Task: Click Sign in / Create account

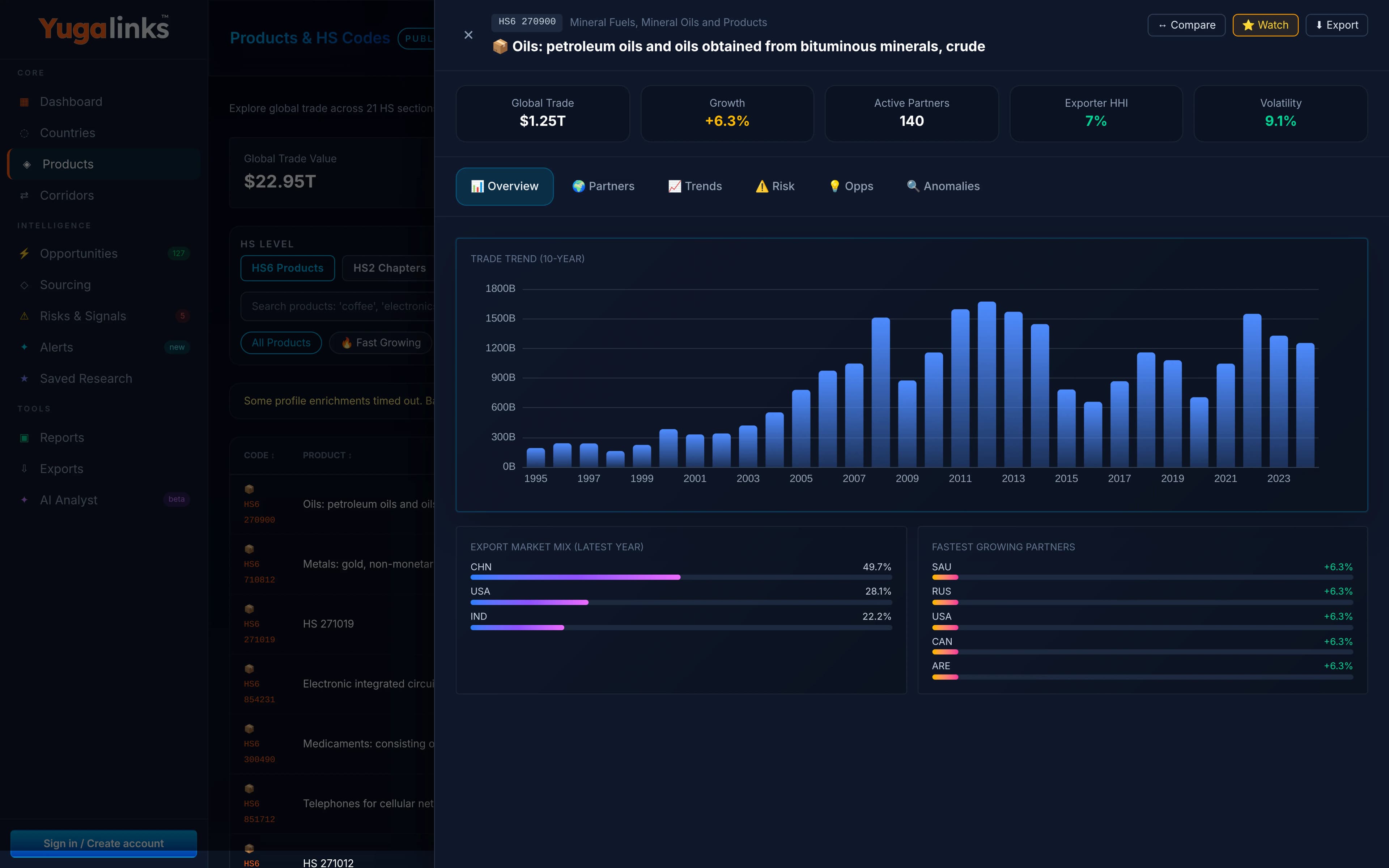Action: [x=103, y=843]
